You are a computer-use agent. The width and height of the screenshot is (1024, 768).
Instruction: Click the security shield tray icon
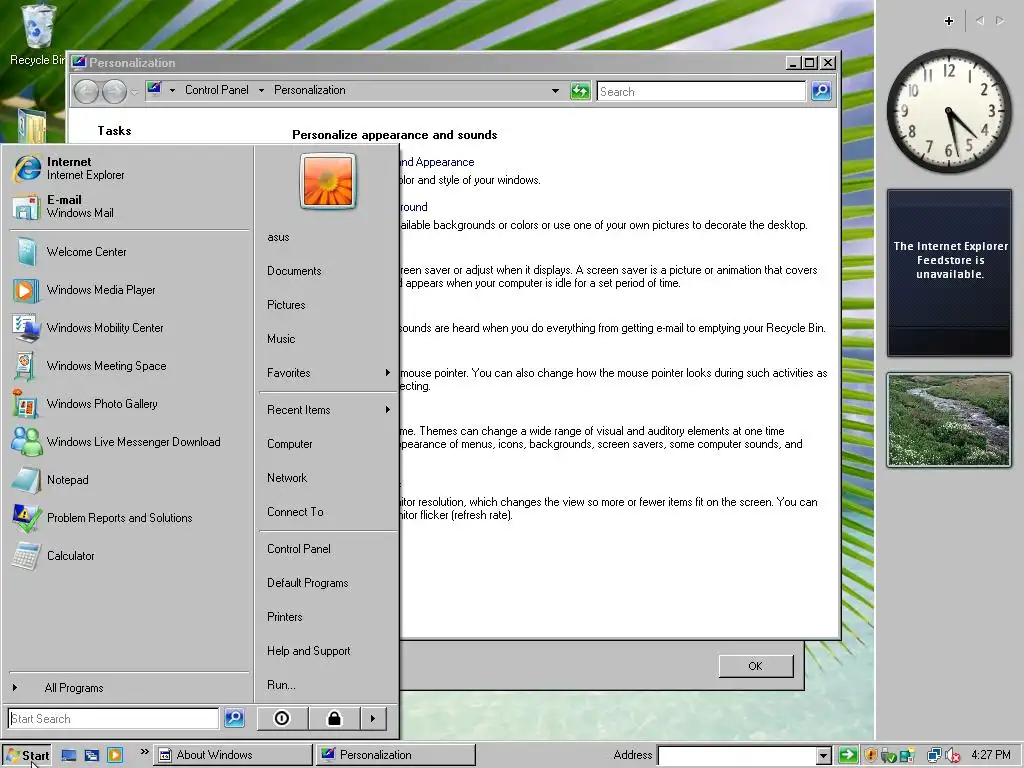(x=870, y=756)
